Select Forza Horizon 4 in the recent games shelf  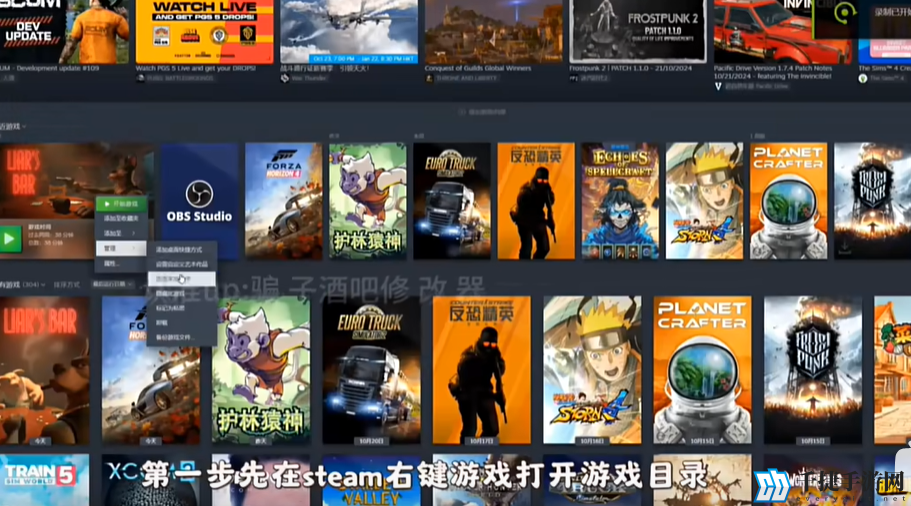coord(284,201)
